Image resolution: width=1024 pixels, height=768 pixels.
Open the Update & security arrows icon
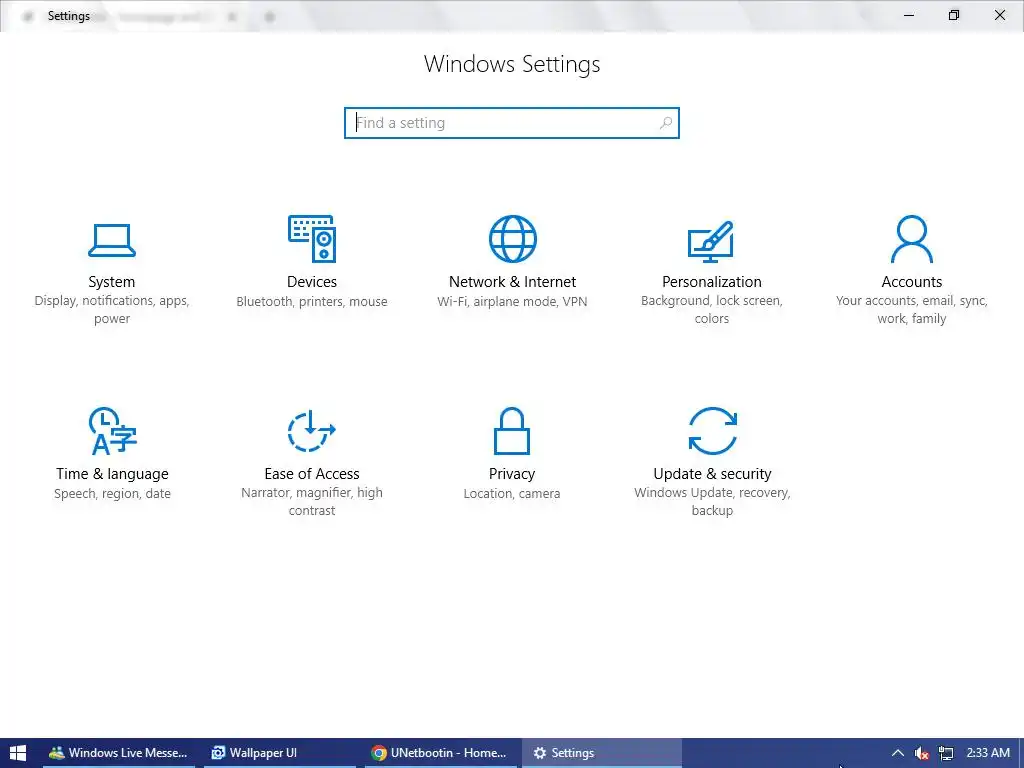click(x=712, y=431)
